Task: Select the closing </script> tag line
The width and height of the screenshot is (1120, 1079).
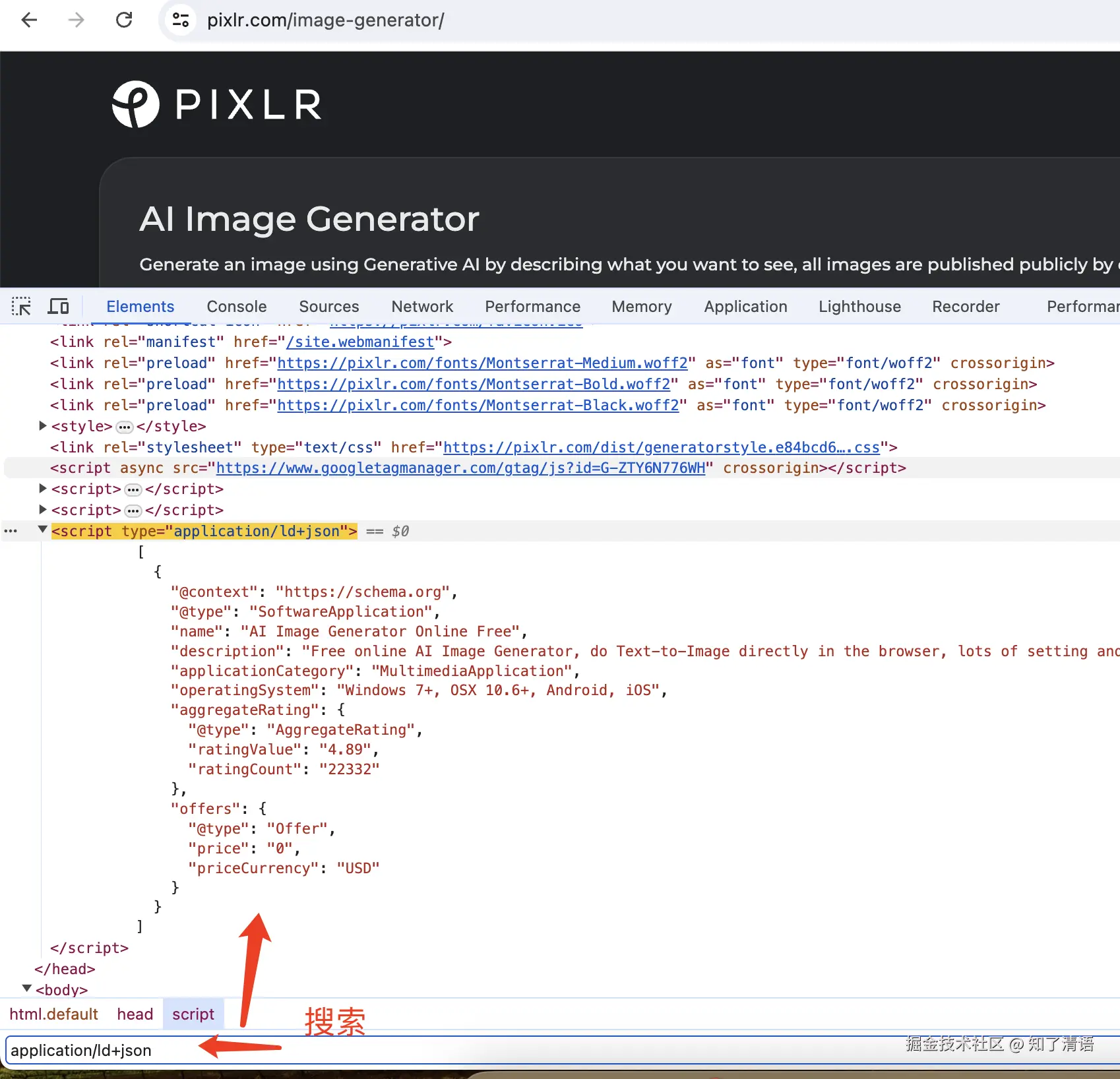Action: (90, 948)
